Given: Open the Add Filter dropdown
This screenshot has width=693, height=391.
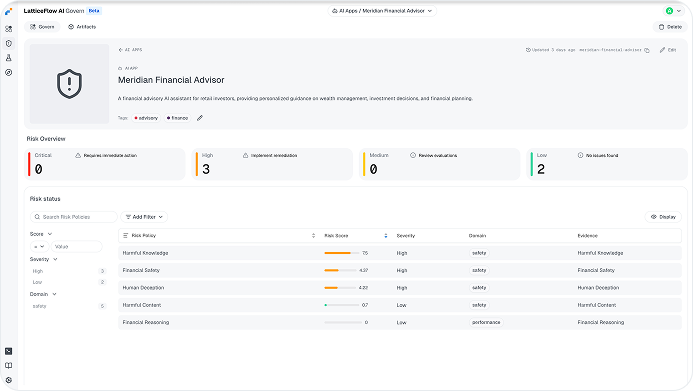Looking at the screenshot, I should click(144, 217).
